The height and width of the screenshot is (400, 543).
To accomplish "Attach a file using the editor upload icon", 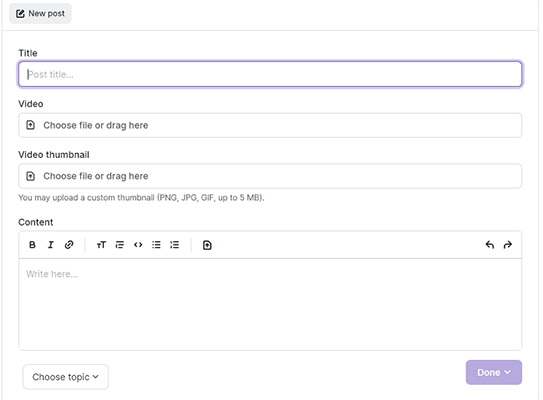I will (x=207, y=245).
